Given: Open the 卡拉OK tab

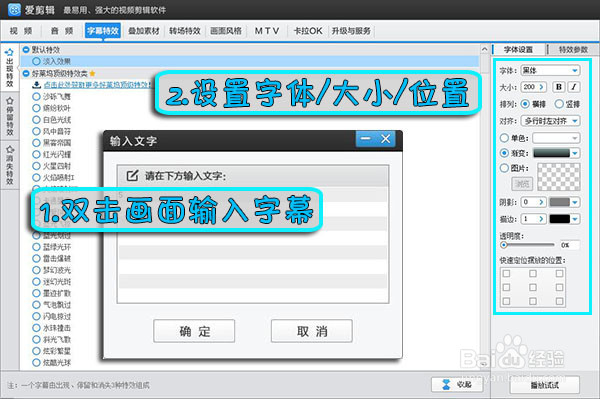Looking at the screenshot, I should pyautogui.click(x=308, y=31).
